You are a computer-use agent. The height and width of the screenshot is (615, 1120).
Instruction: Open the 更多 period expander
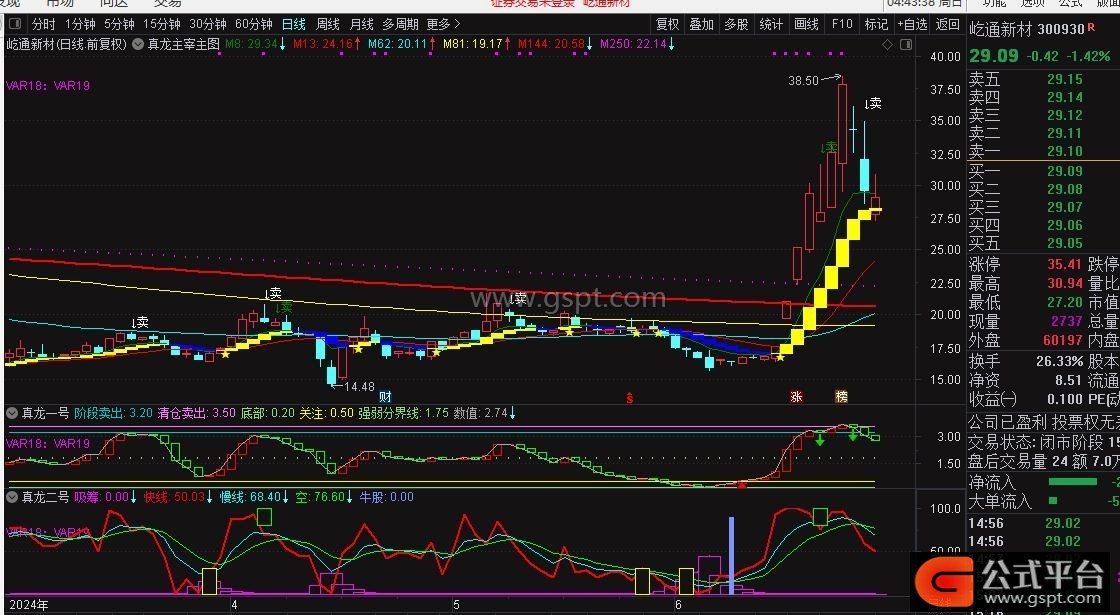[444, 24]
